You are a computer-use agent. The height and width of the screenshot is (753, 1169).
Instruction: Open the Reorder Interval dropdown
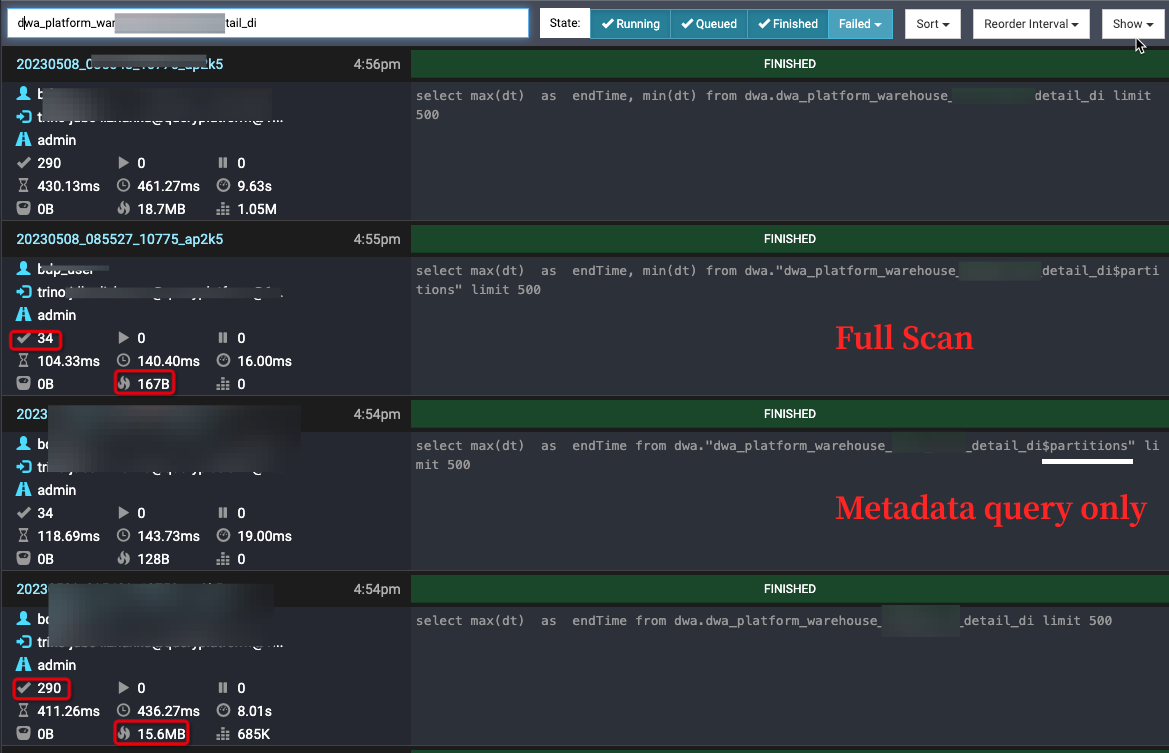[x=1030, y=24]
